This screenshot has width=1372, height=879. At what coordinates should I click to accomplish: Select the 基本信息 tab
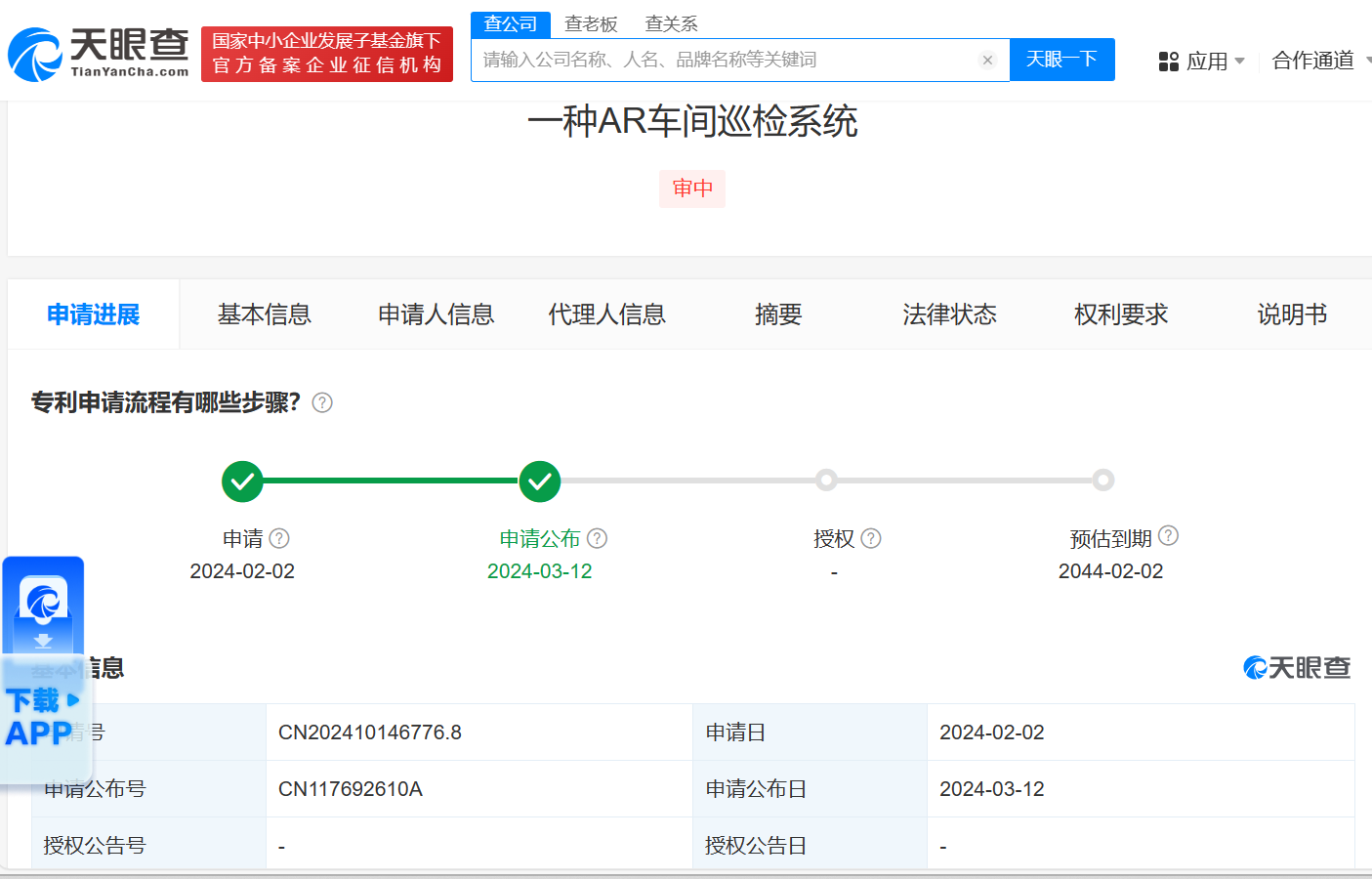(x=265, y=314)
